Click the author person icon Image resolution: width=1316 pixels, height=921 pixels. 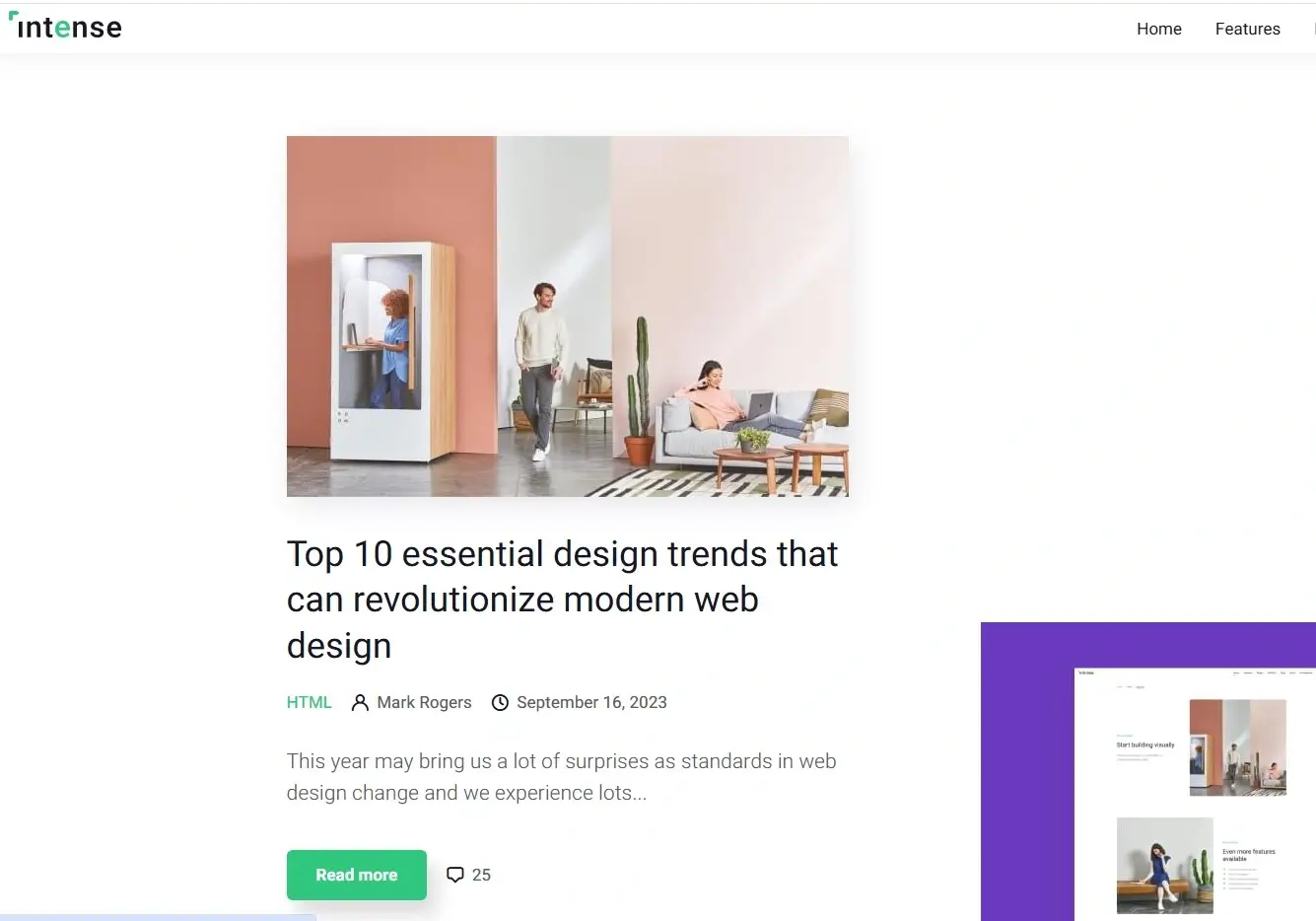point(360,702)
